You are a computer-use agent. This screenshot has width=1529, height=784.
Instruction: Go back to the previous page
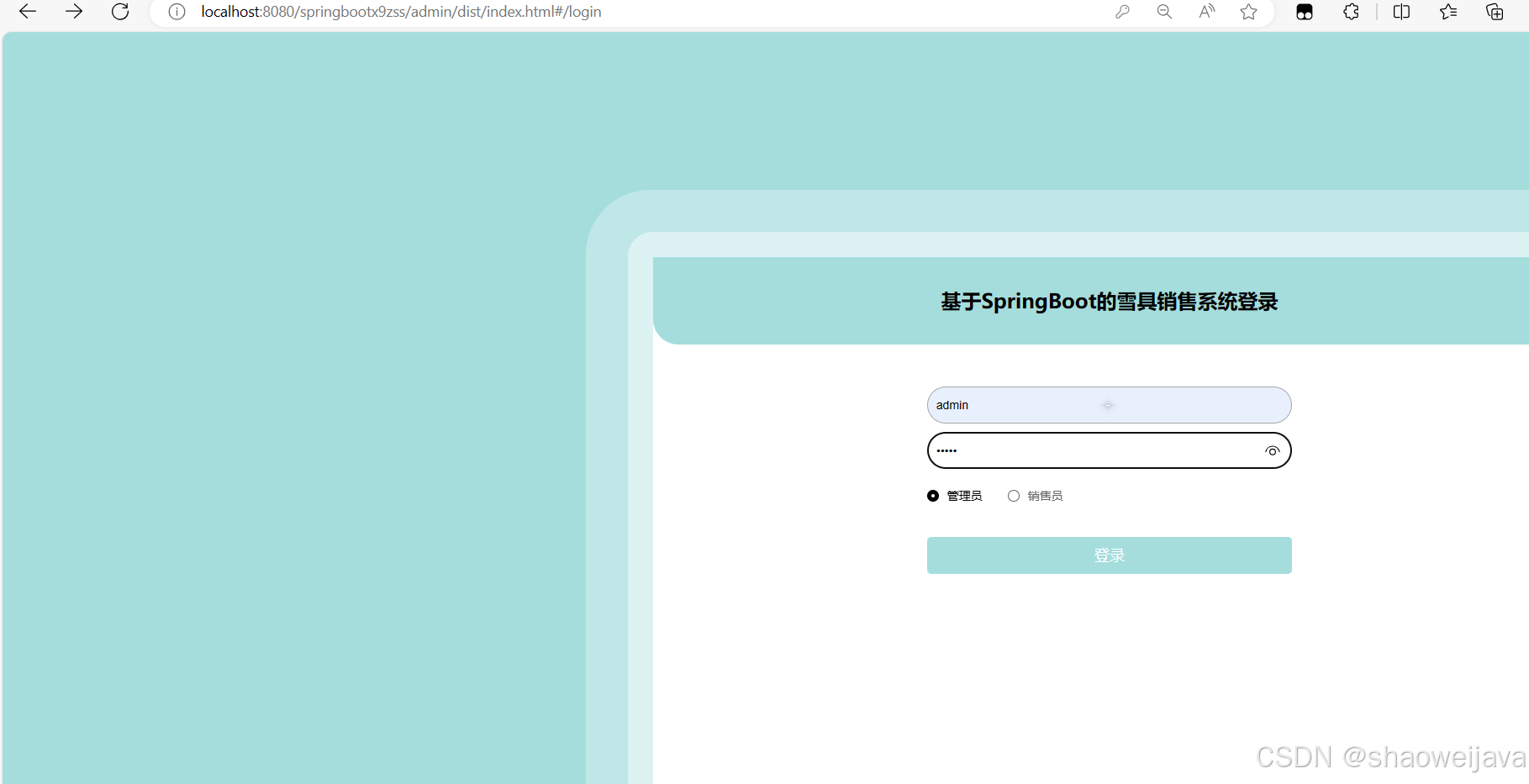[x=28, y=12]
